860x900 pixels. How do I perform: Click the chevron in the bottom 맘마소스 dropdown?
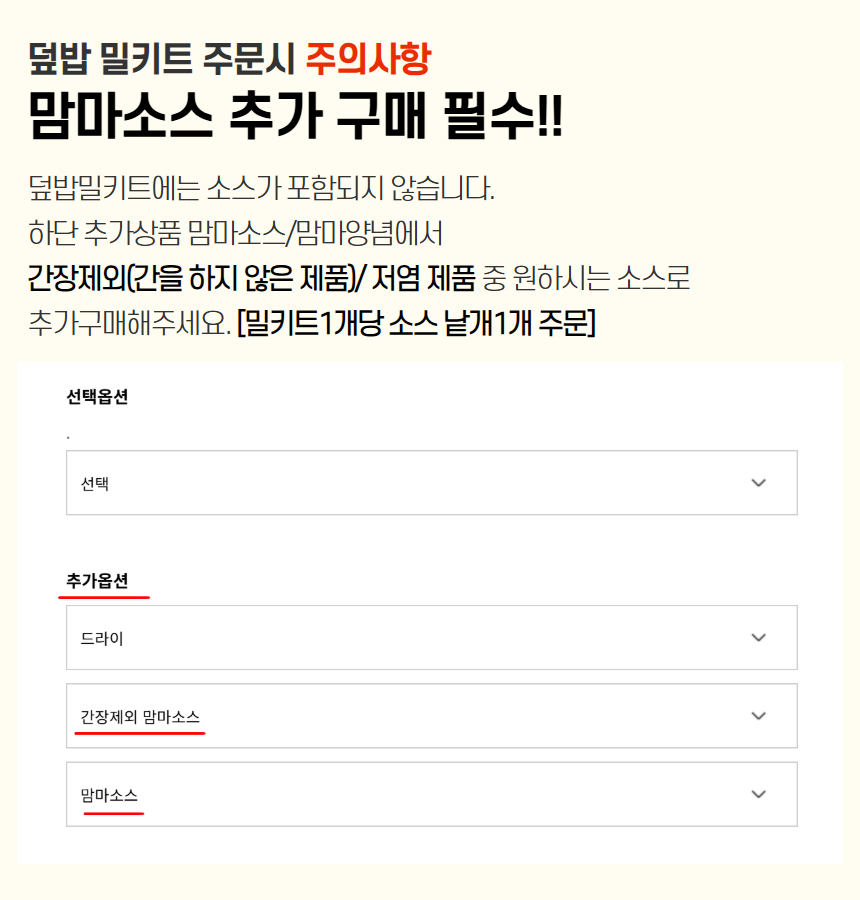tap(758, 794)
